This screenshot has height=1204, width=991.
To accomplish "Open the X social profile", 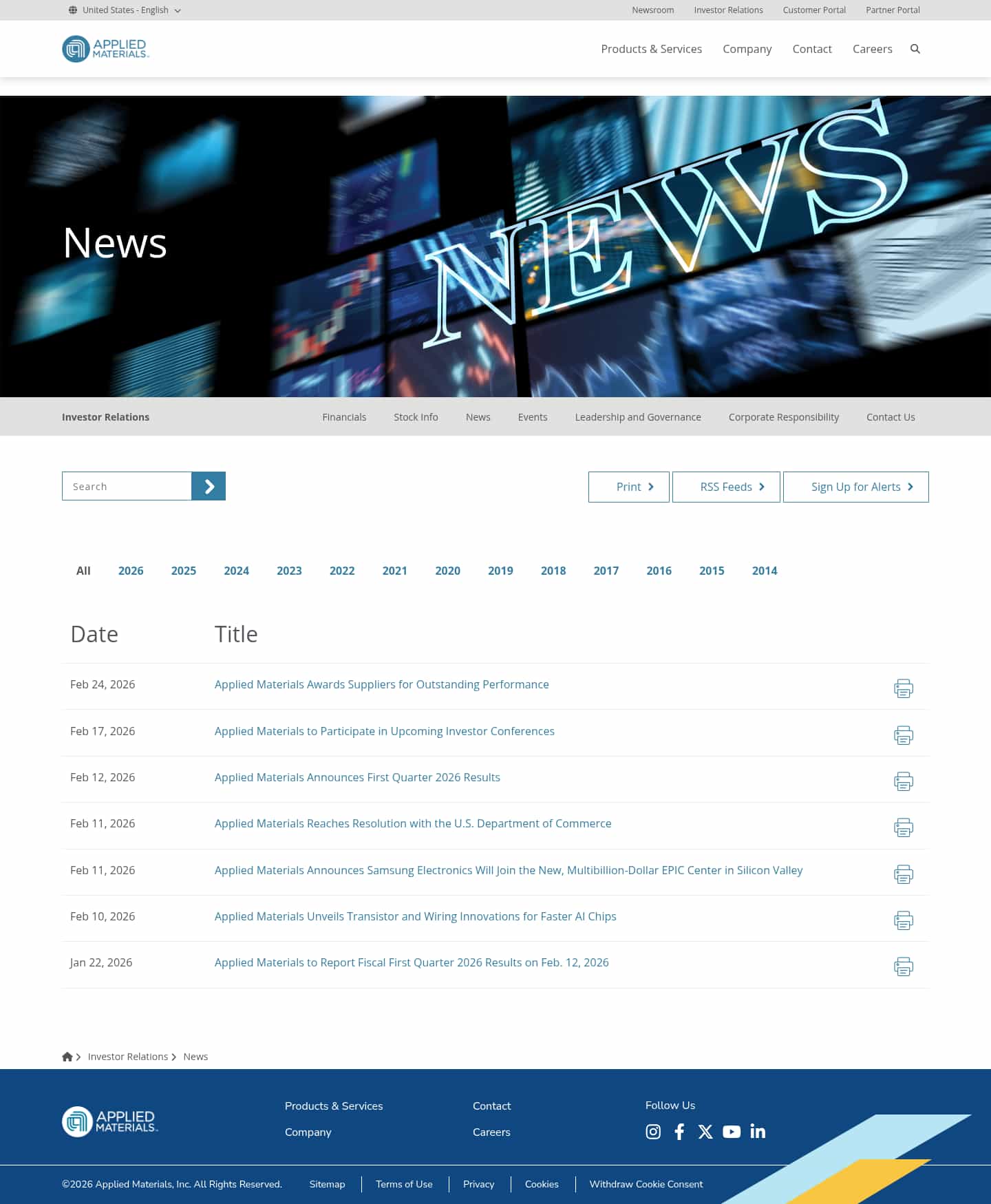I will 705,1132.
